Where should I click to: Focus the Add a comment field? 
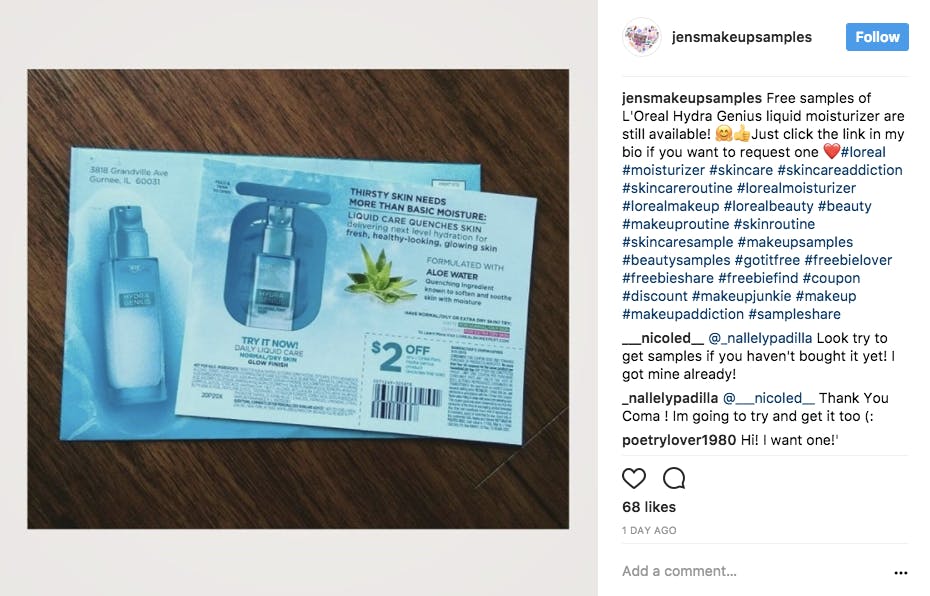[x=753, y=571]
